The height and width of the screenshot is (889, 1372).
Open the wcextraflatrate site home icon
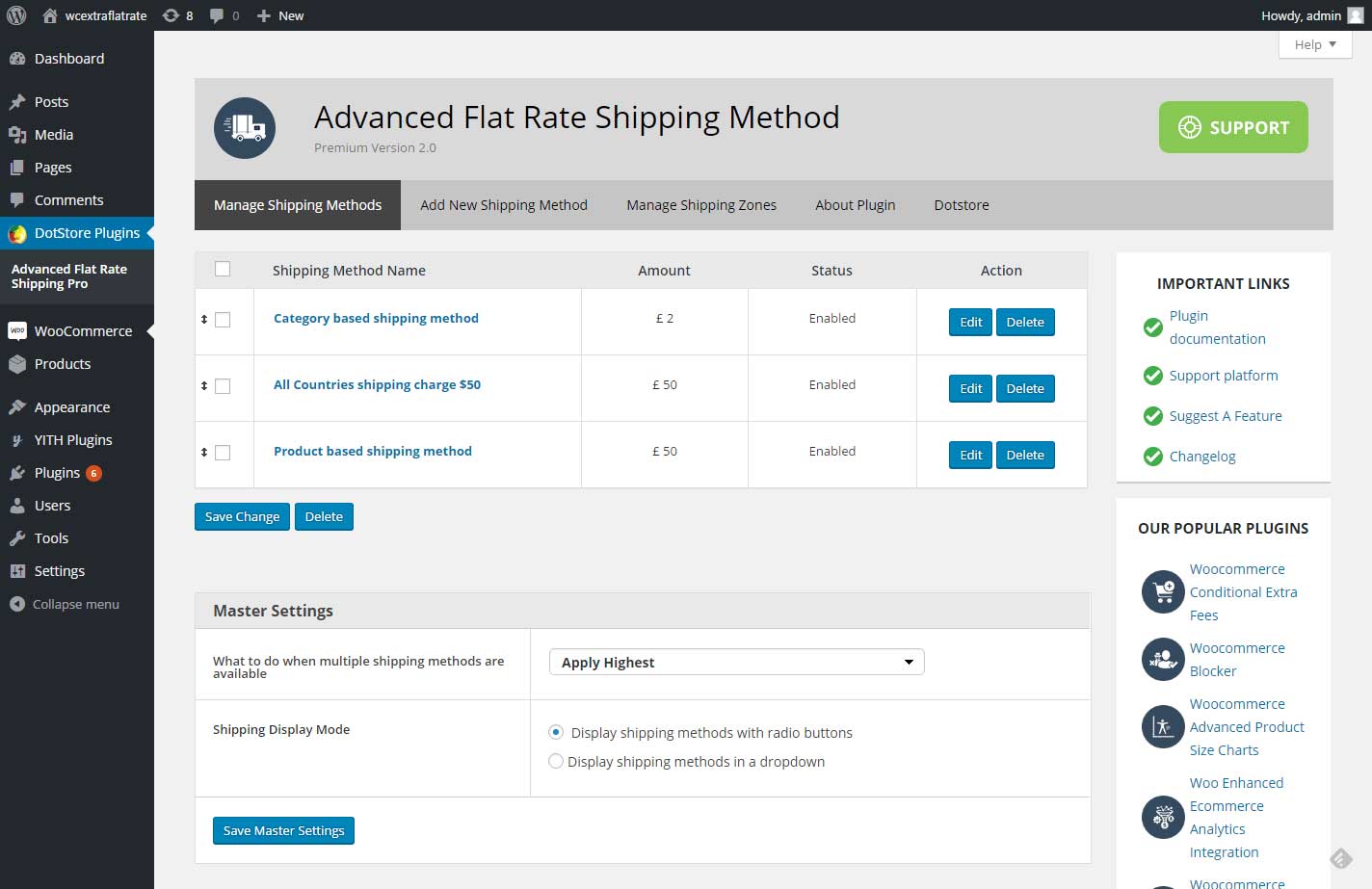click(50, 15)
